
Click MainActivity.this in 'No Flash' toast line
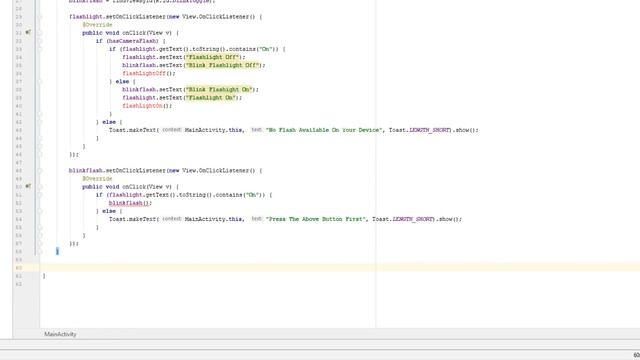(x=214, y=130)
